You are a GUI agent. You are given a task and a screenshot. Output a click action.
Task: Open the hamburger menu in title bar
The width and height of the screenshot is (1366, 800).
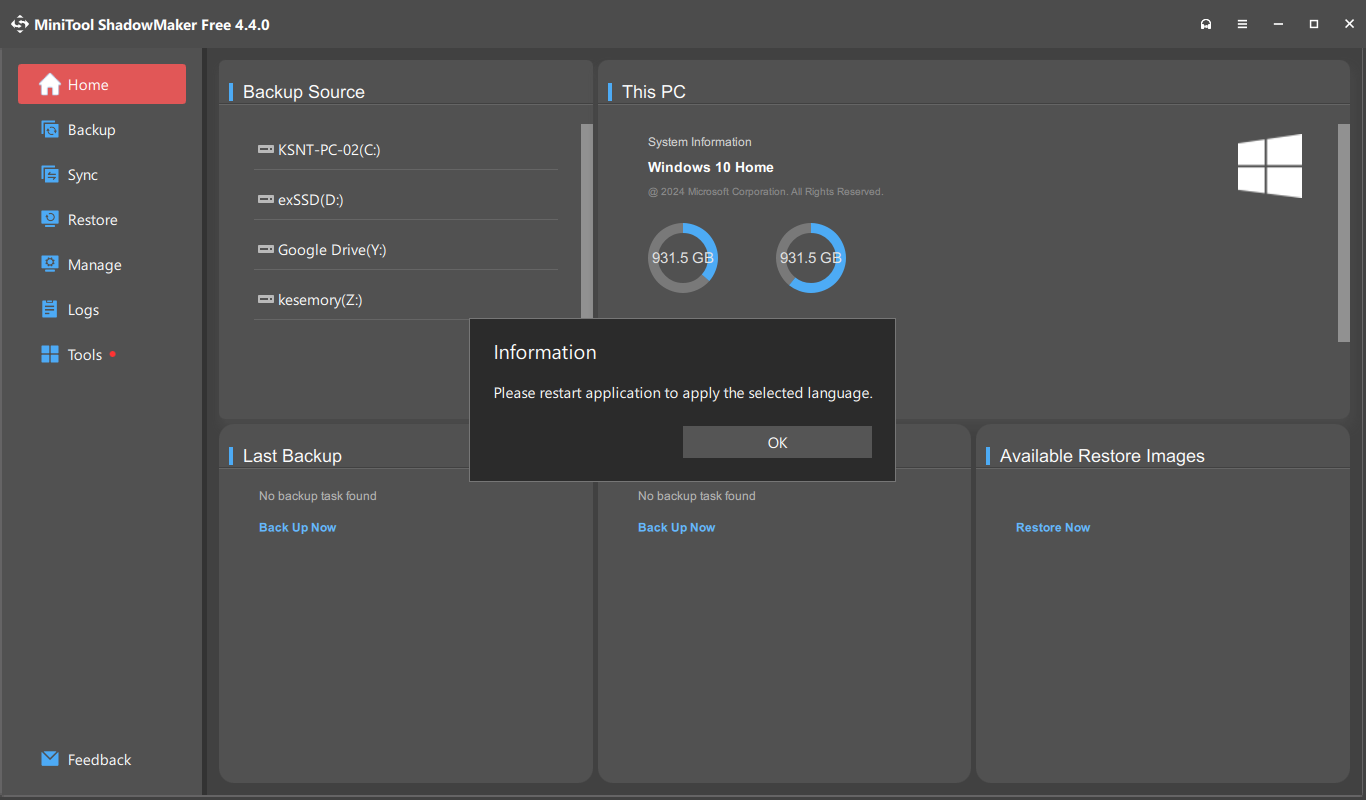click(x=1242, y=24)
